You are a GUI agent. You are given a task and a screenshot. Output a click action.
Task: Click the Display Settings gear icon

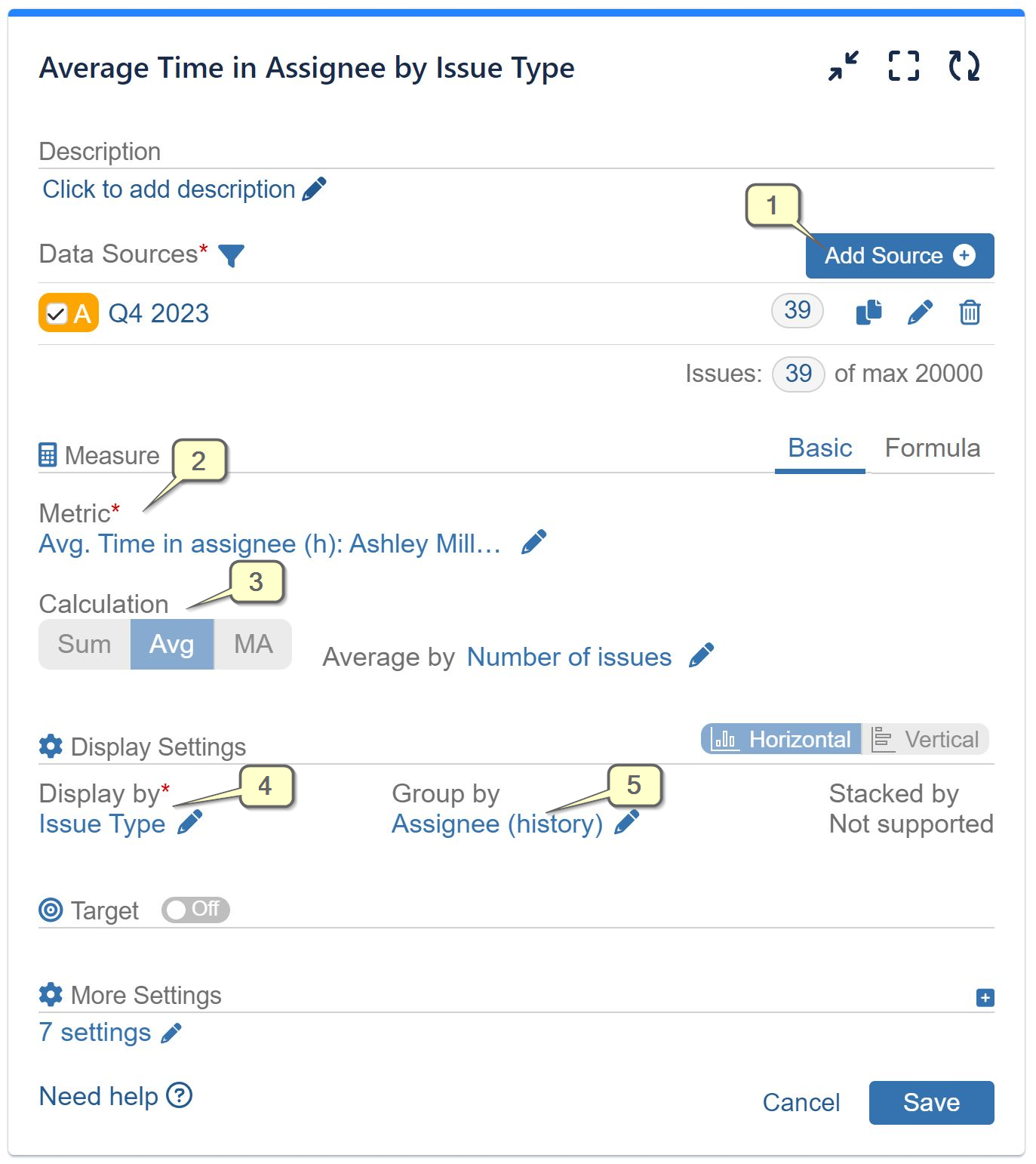[49, 746]
